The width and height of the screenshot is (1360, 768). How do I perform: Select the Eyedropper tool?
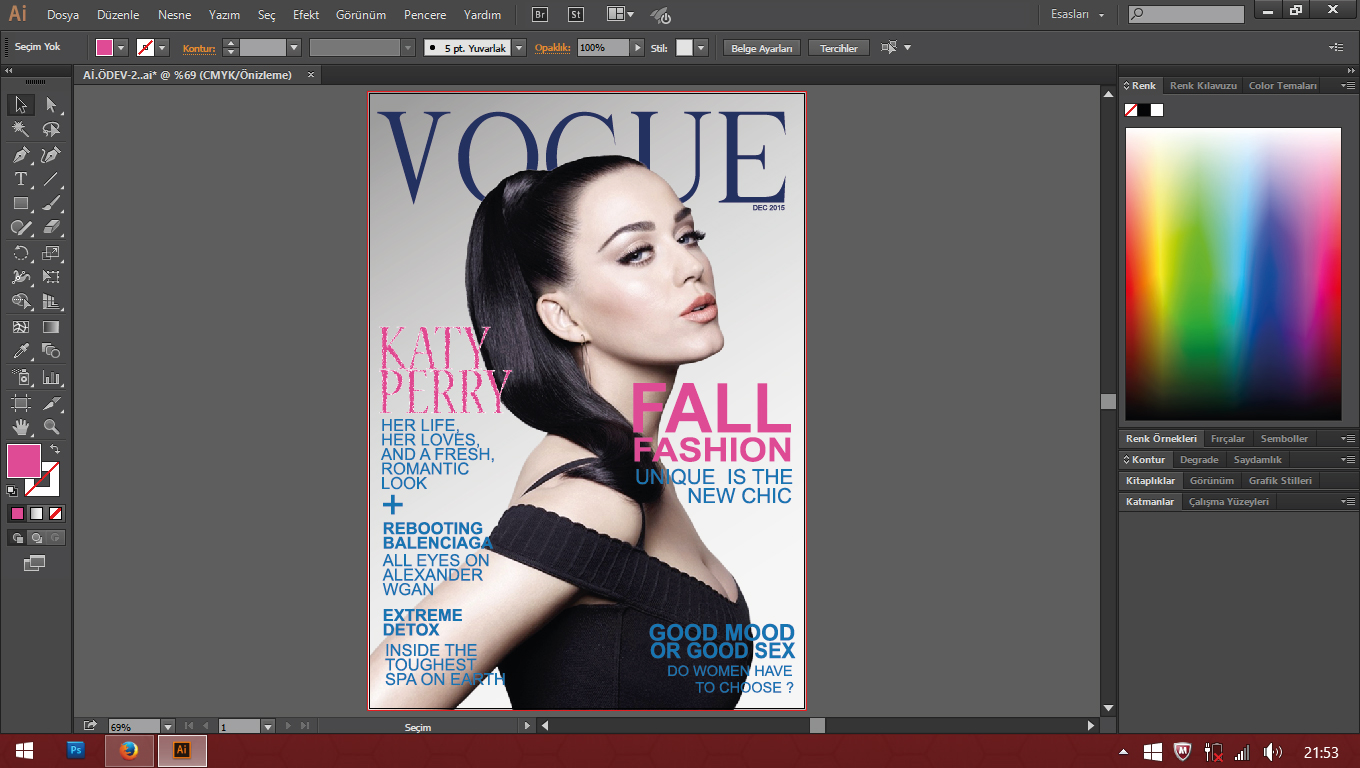(20, 351)
